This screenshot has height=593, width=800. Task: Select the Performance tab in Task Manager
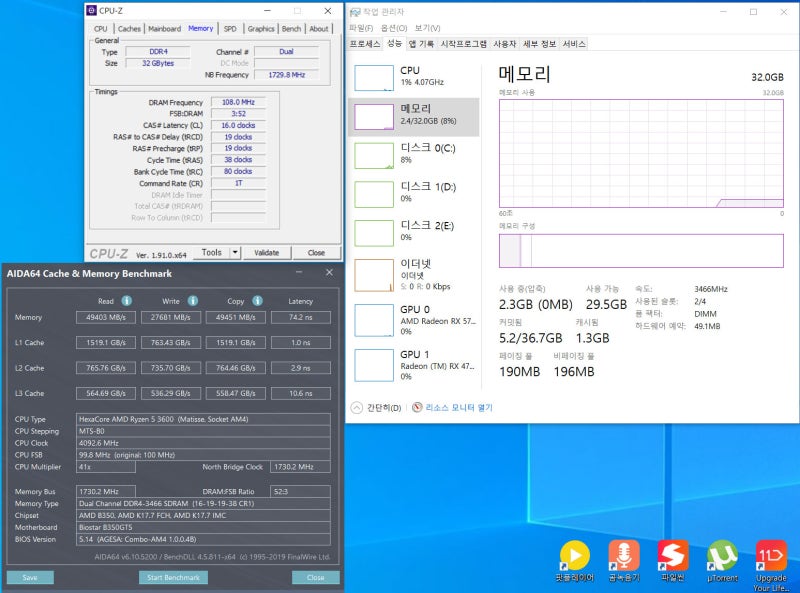[394, 43]
